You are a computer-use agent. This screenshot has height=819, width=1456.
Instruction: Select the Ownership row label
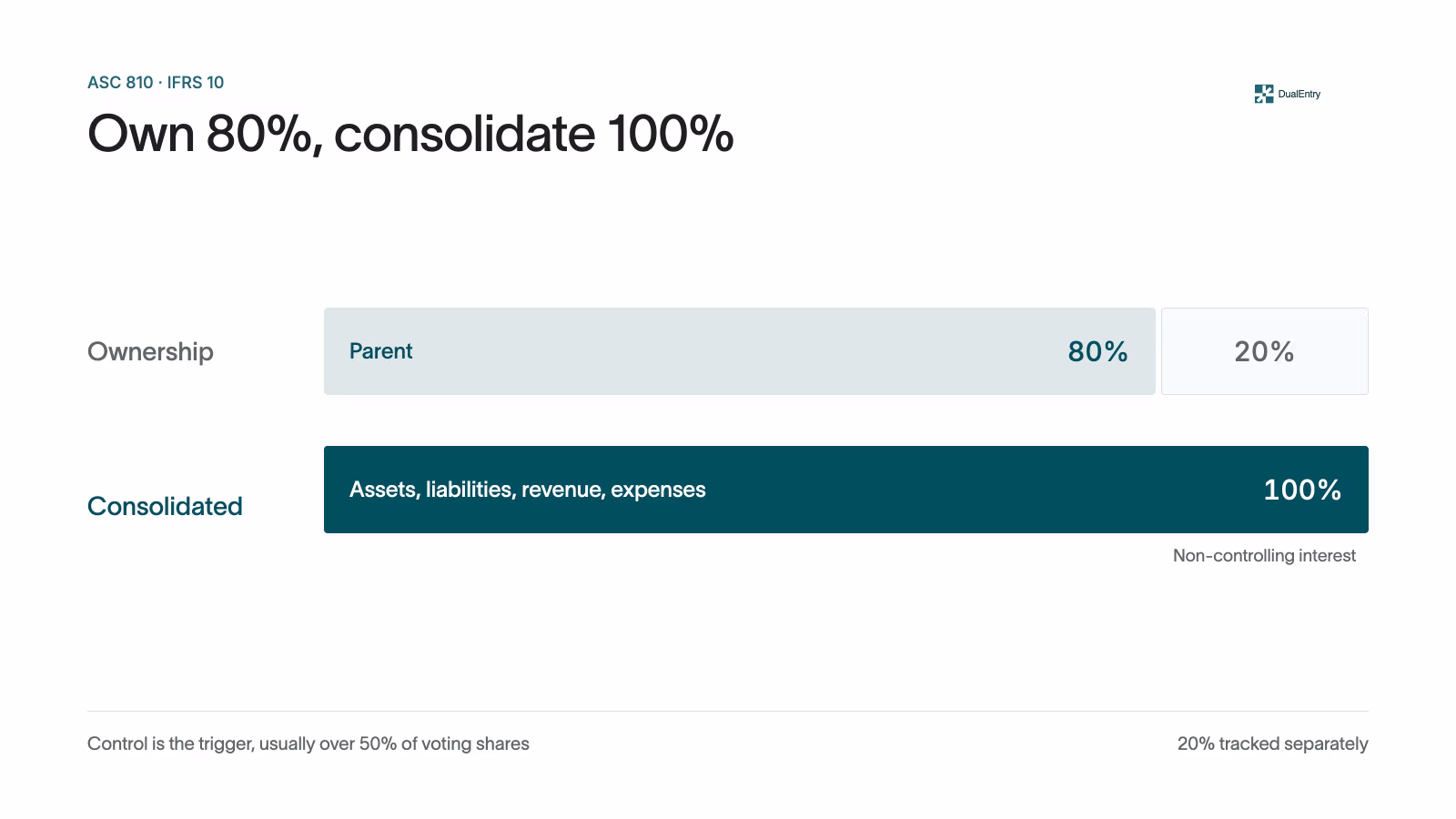coord(150,351)
